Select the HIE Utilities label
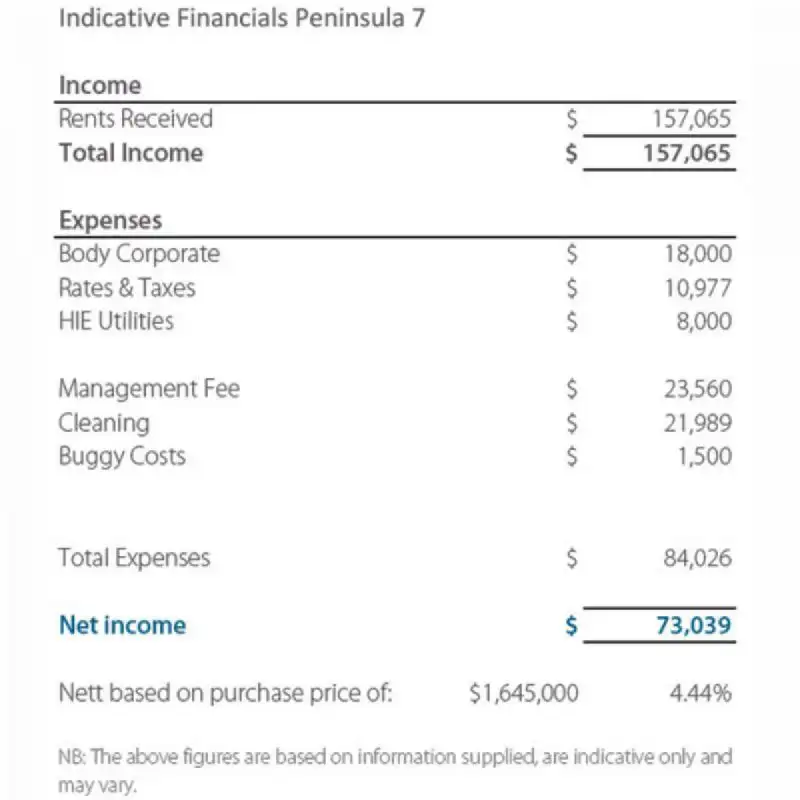Viewport: 800px width, 800px height. point(116,321)
